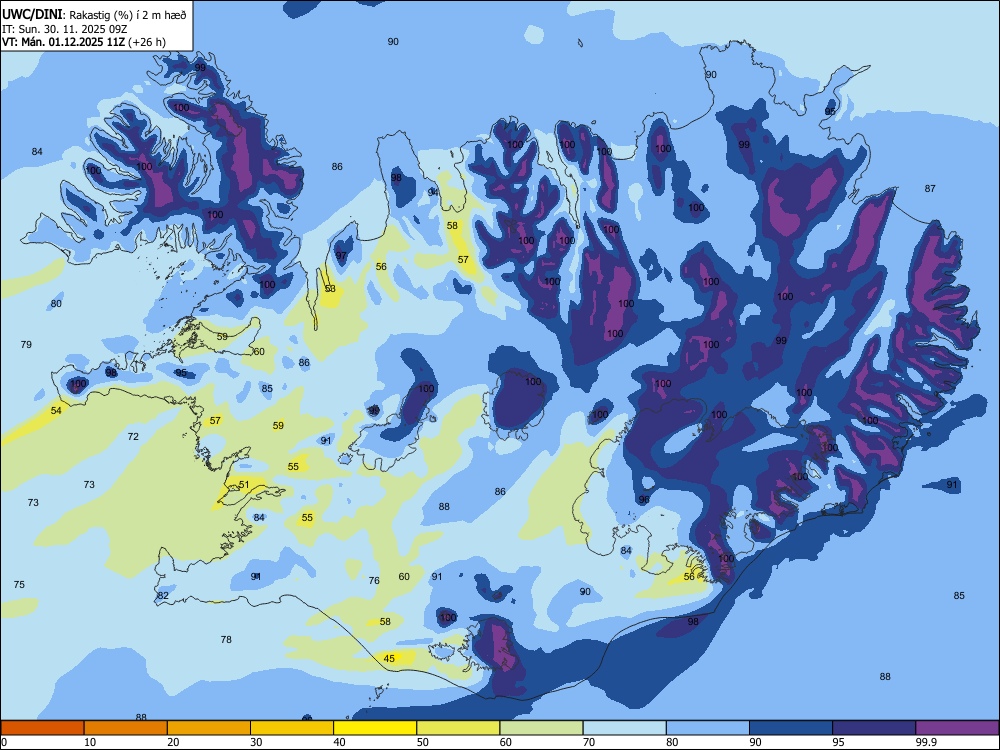Click the (+26 h) forecast offset text
The height and width of the screenshot is (750, 1000).
click(x=147, y=42)
